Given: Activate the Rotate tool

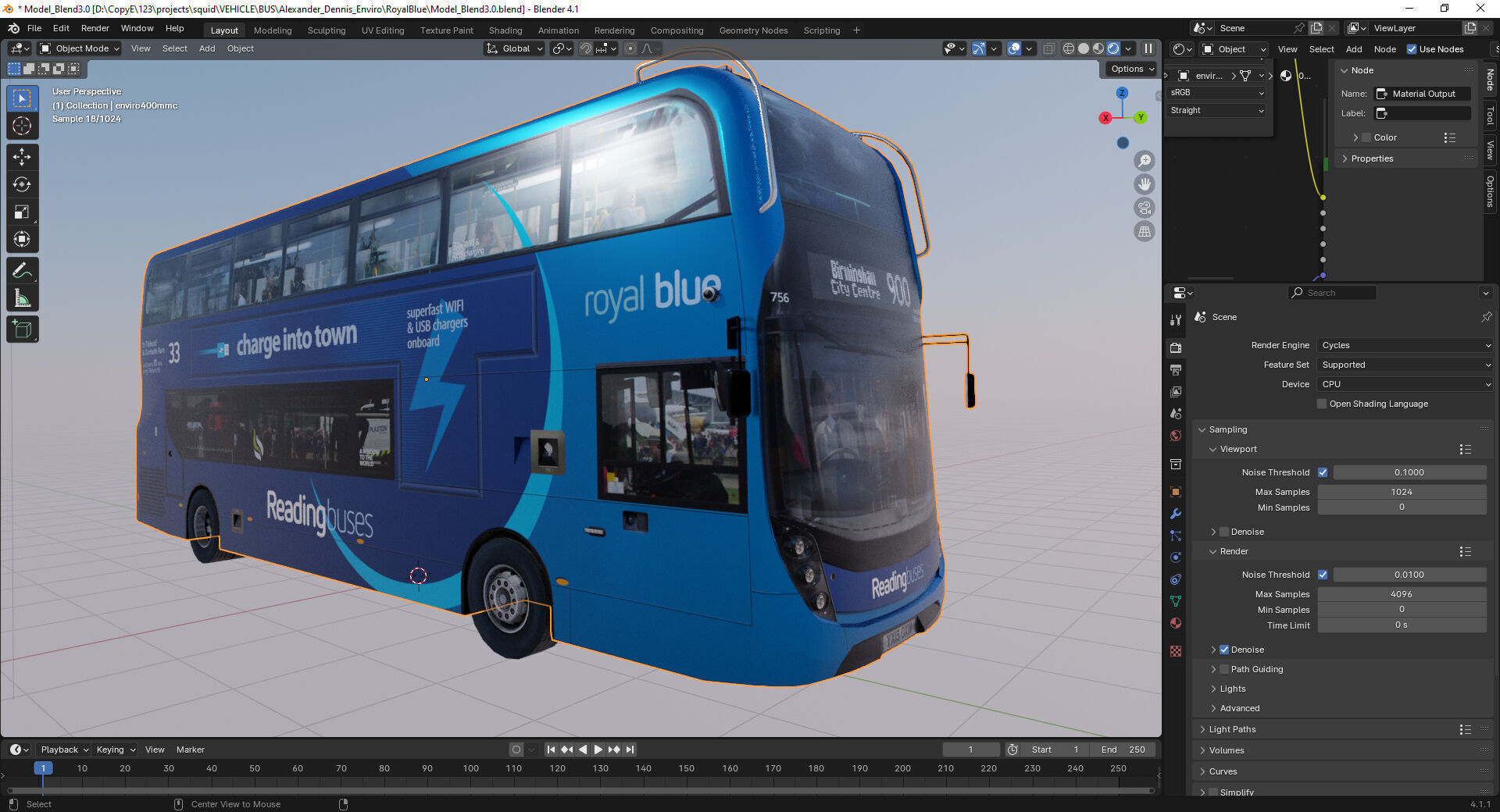Looking at the screenshot, I should (22, 184).
